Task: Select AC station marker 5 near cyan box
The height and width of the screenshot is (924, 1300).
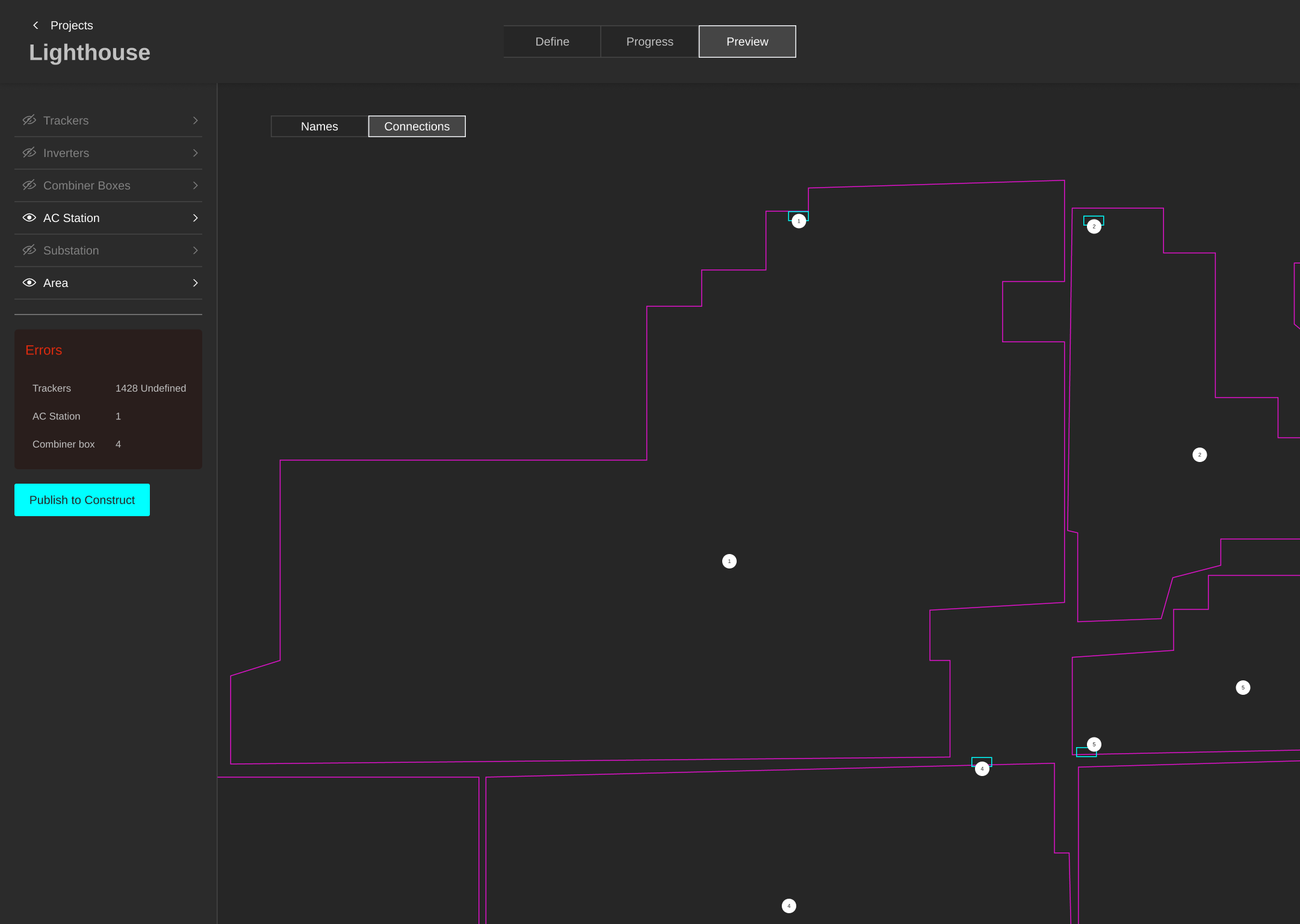Action: [x=1094, y=745]
